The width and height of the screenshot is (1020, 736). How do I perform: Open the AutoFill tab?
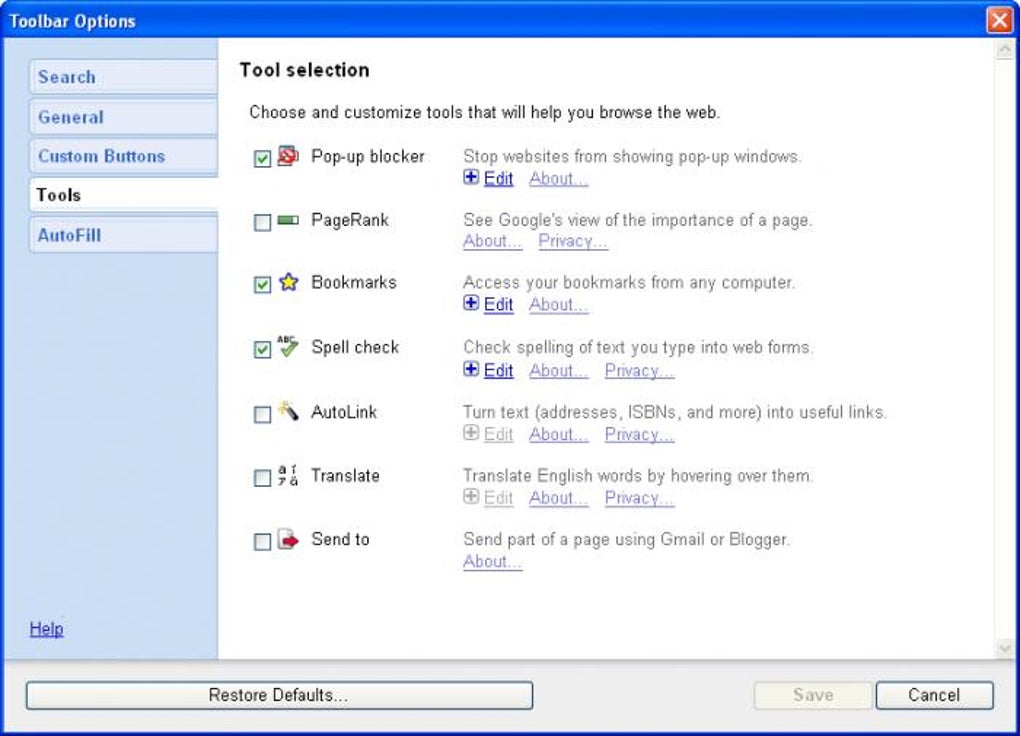[x=124, y=235]
